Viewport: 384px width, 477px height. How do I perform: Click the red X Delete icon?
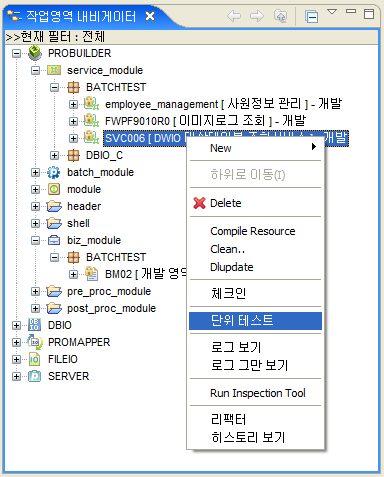[x=199, y=203]
